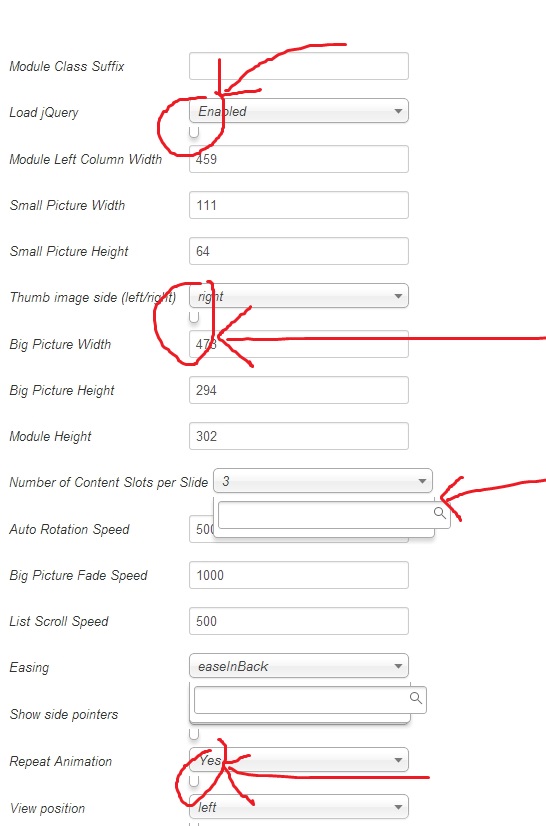Click search box below Content Slots dropdown
This screenshot has width=546, height=826.
(334, 515)
